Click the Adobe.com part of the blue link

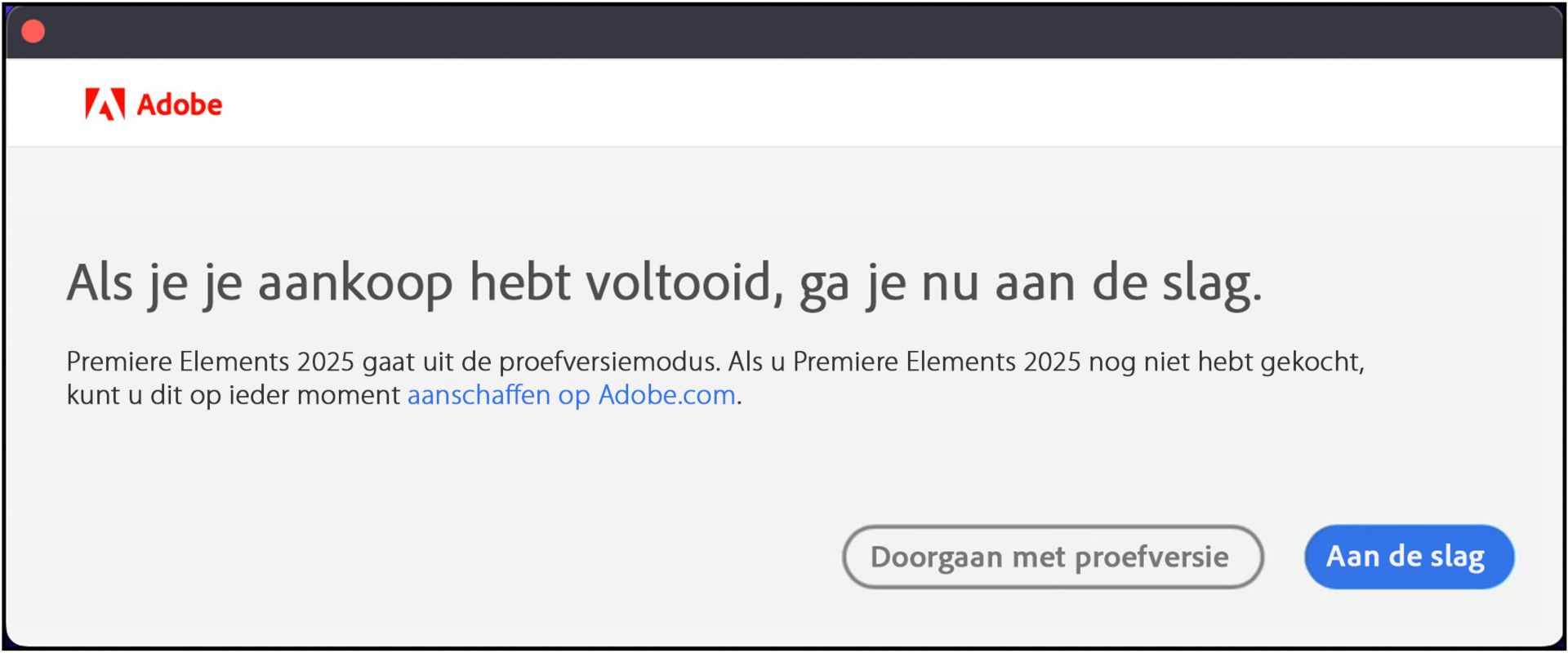tap(667, 395)
